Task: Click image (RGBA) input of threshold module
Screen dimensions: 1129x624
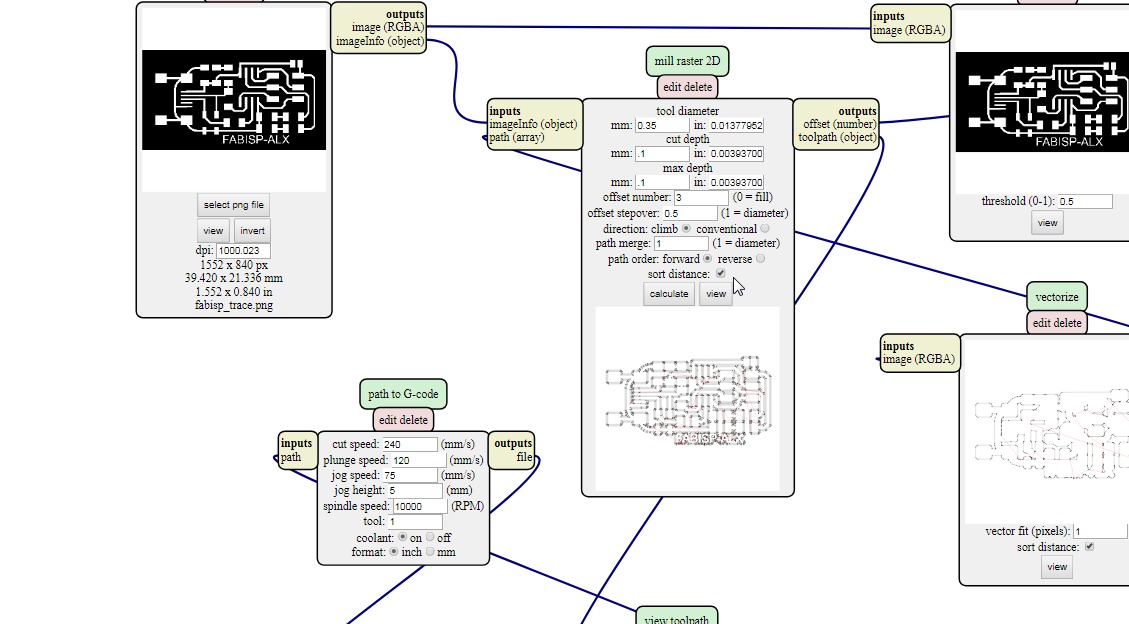Action: pyautogui.click(x=909, y=30)
